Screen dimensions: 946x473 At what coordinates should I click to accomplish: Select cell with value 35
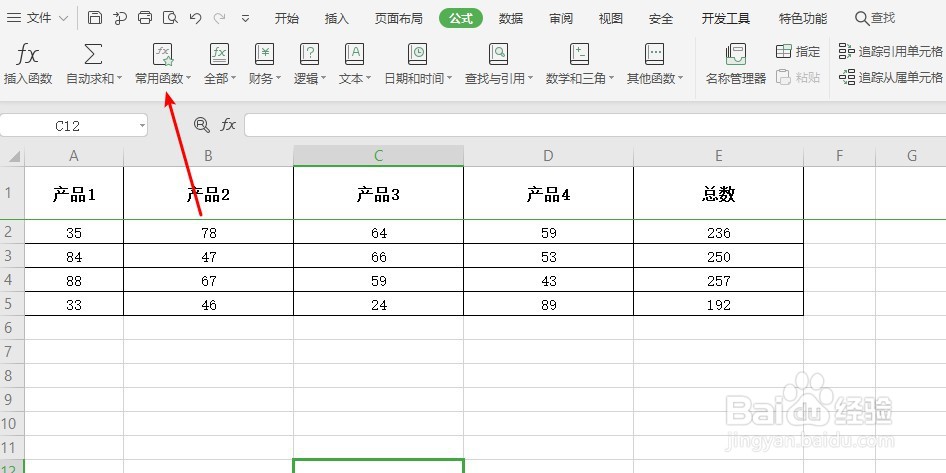pos(74,232)
